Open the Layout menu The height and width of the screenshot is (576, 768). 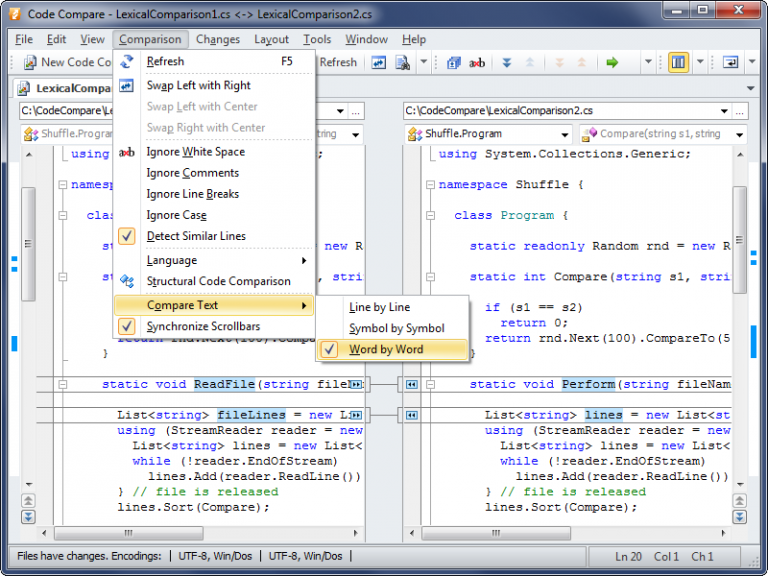coord(271,39)
